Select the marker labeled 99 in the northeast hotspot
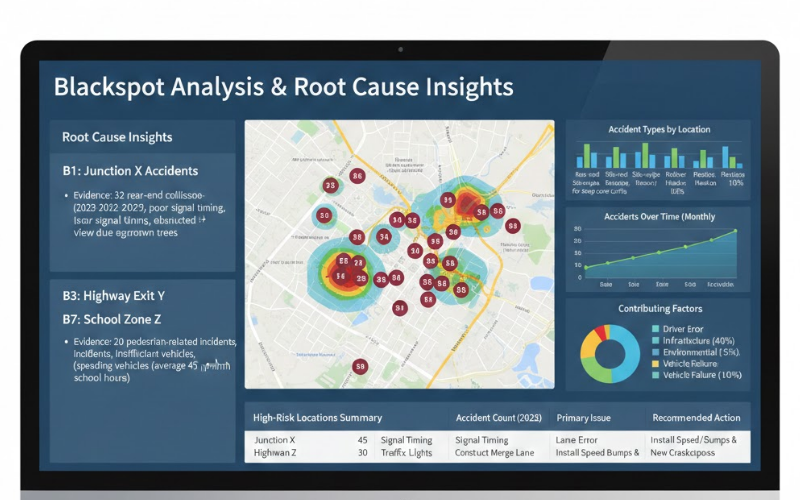Screen dimensions: 800x500 447,200
